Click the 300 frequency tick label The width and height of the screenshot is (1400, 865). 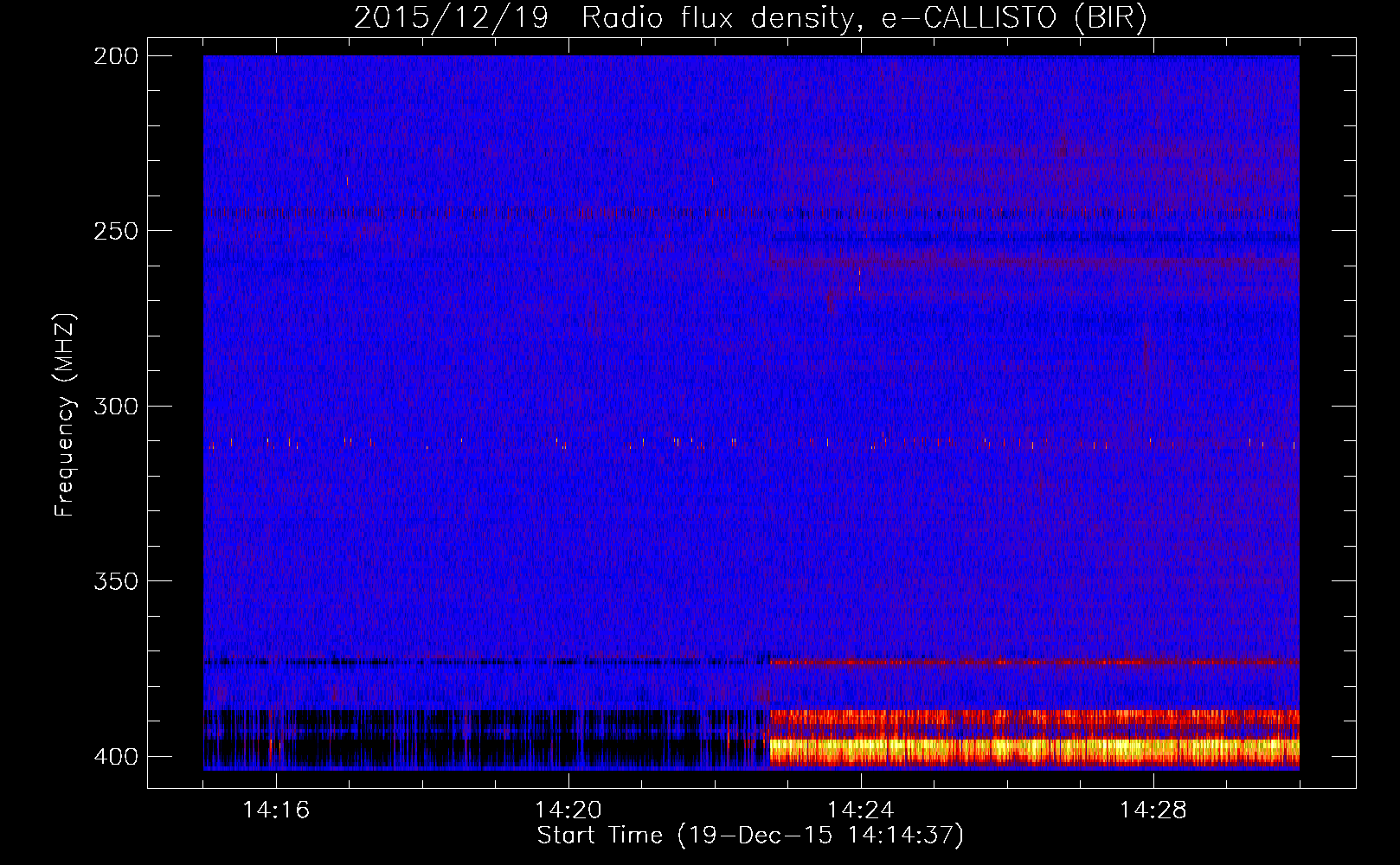tap(116, 406)
